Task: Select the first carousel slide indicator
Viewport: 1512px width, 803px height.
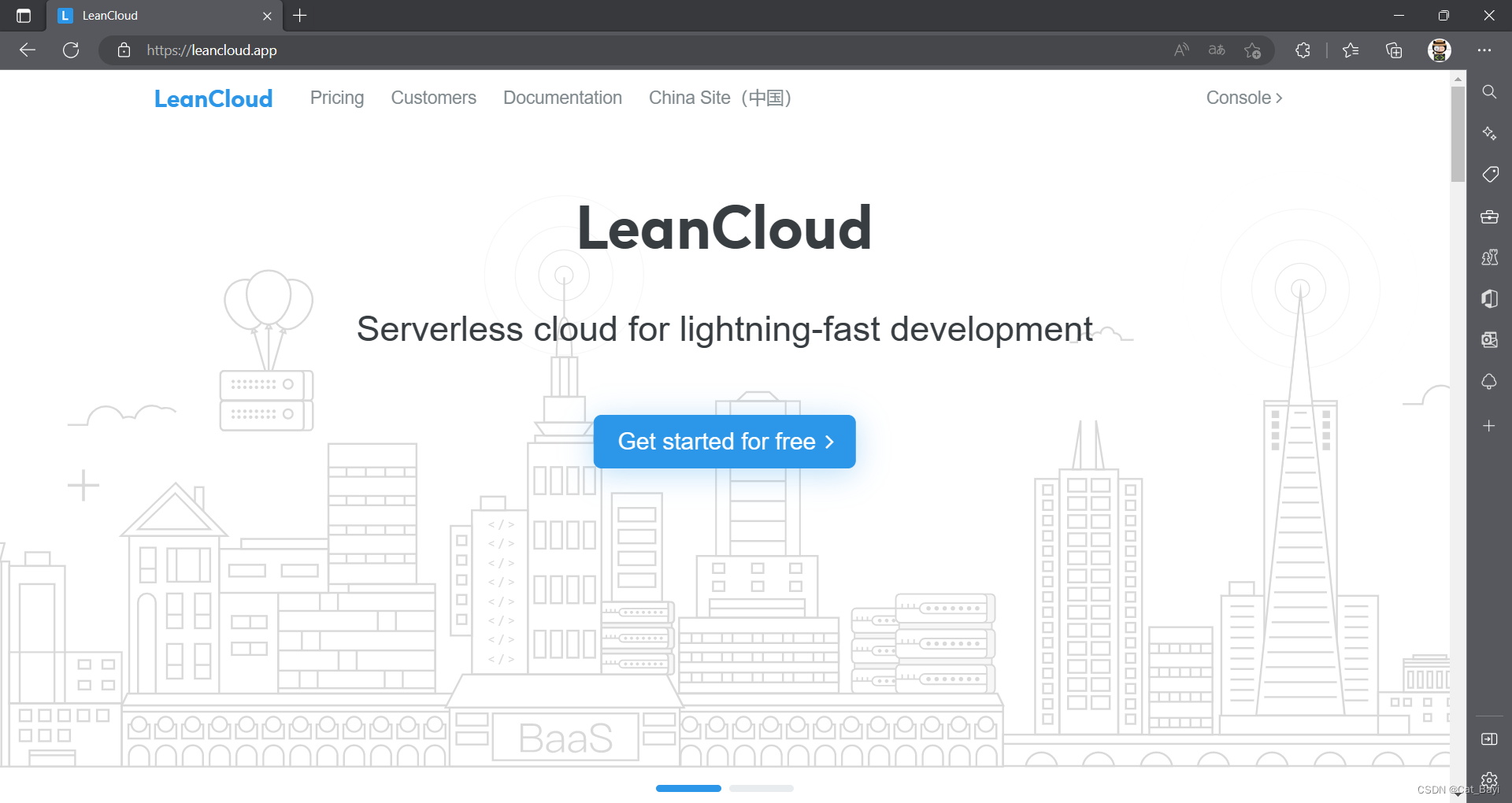Action: pyautogui.click(x=688, y=788)
